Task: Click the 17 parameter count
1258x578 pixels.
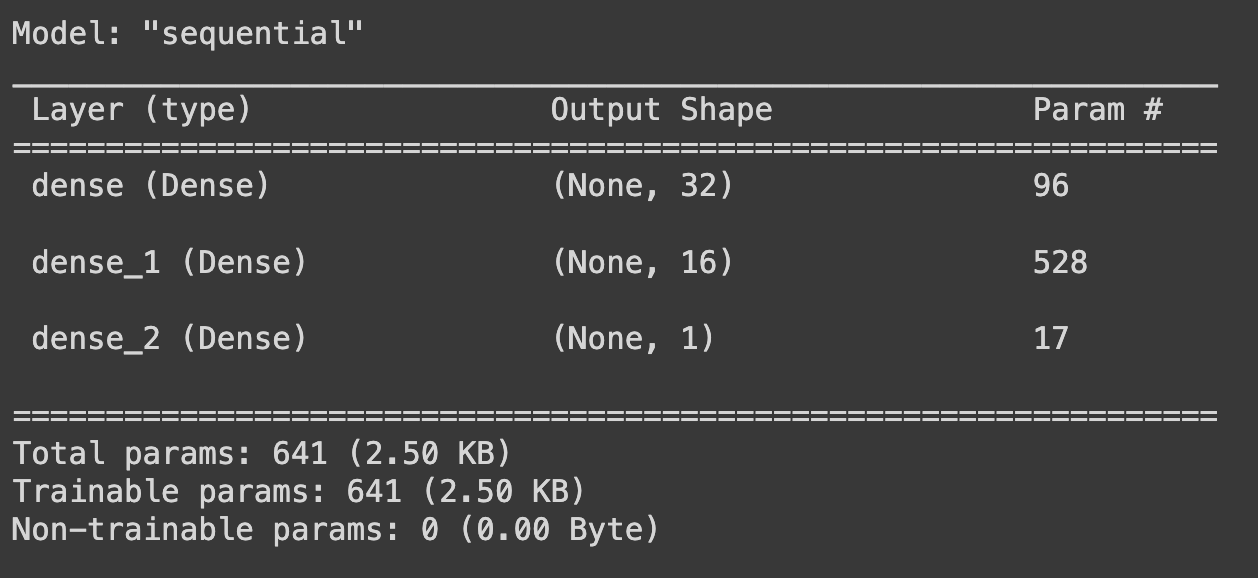Action: point(1051,339)
